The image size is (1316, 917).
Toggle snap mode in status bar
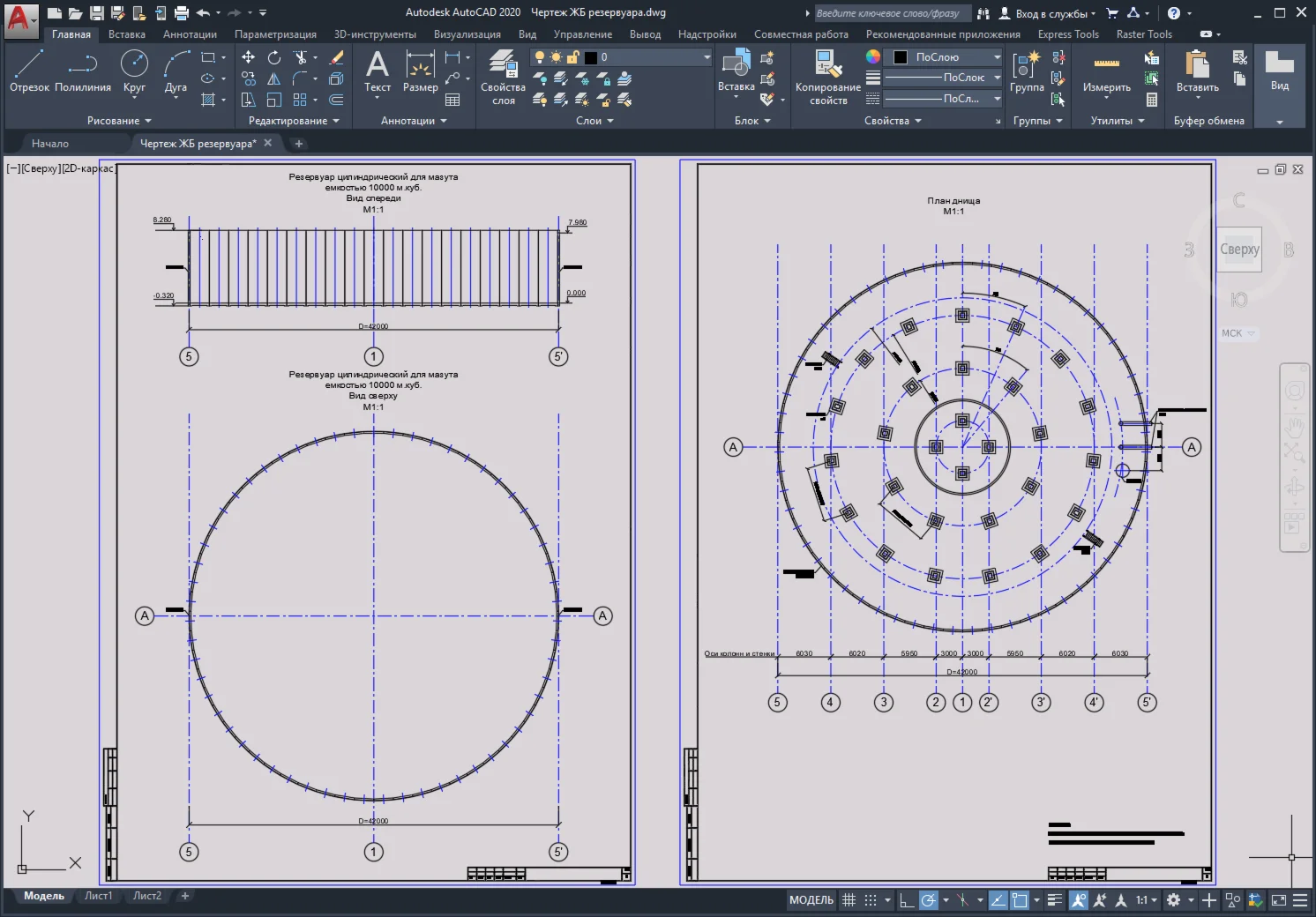coord(871,900)
